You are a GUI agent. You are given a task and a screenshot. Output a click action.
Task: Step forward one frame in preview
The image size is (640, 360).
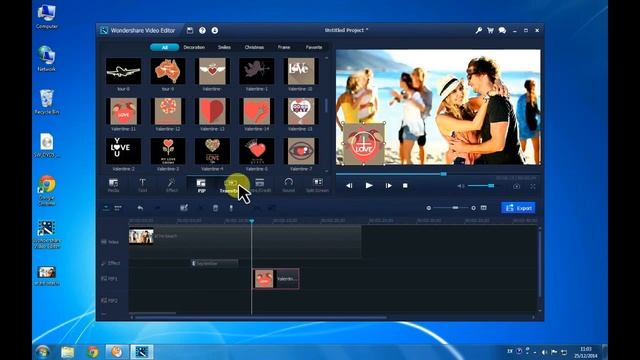click(388, 186)
